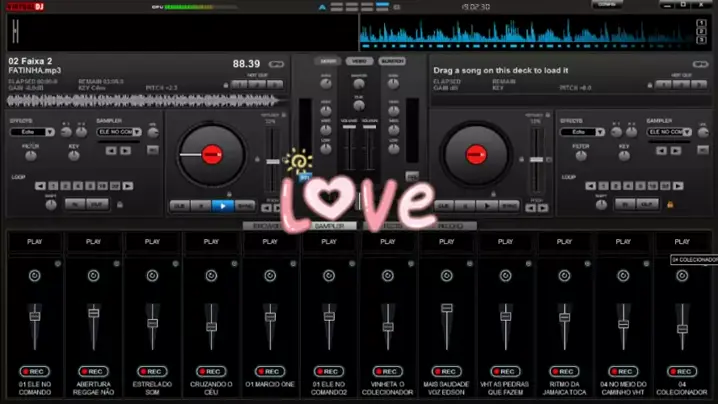Click the right channel Low EQ knob
The image size is (718, 404).
393,149
